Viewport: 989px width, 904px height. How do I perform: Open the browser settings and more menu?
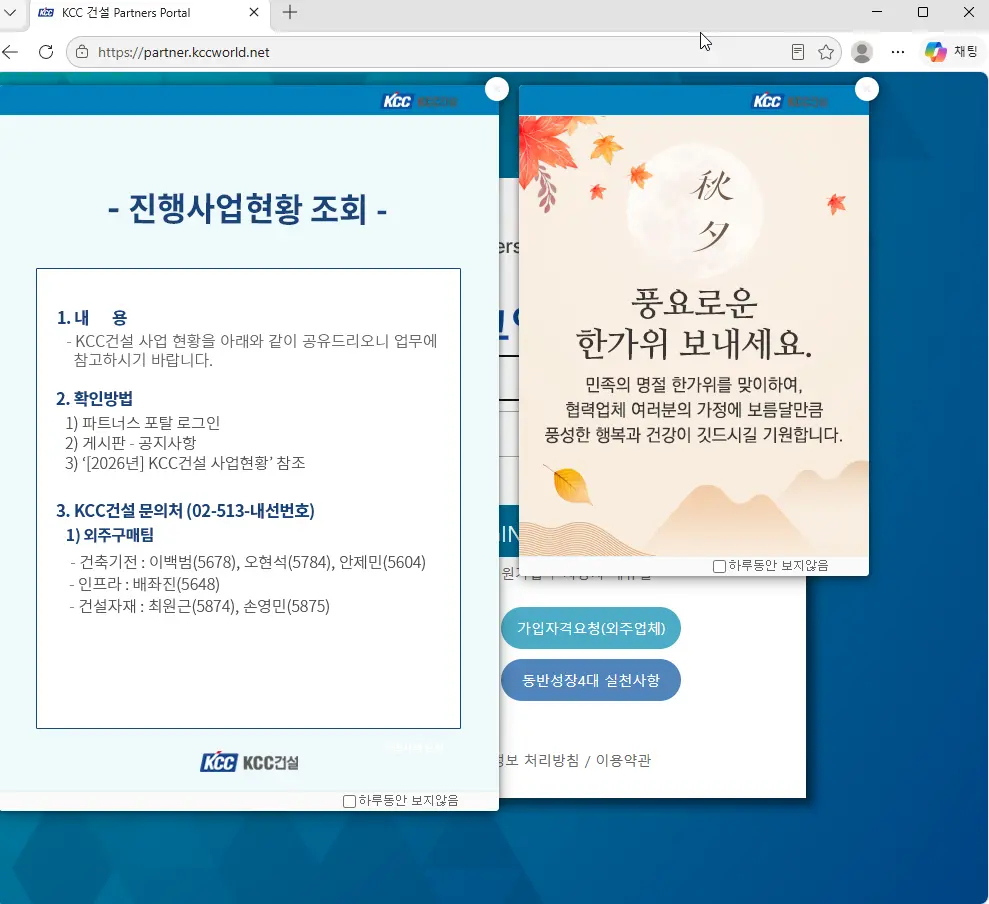898,52
